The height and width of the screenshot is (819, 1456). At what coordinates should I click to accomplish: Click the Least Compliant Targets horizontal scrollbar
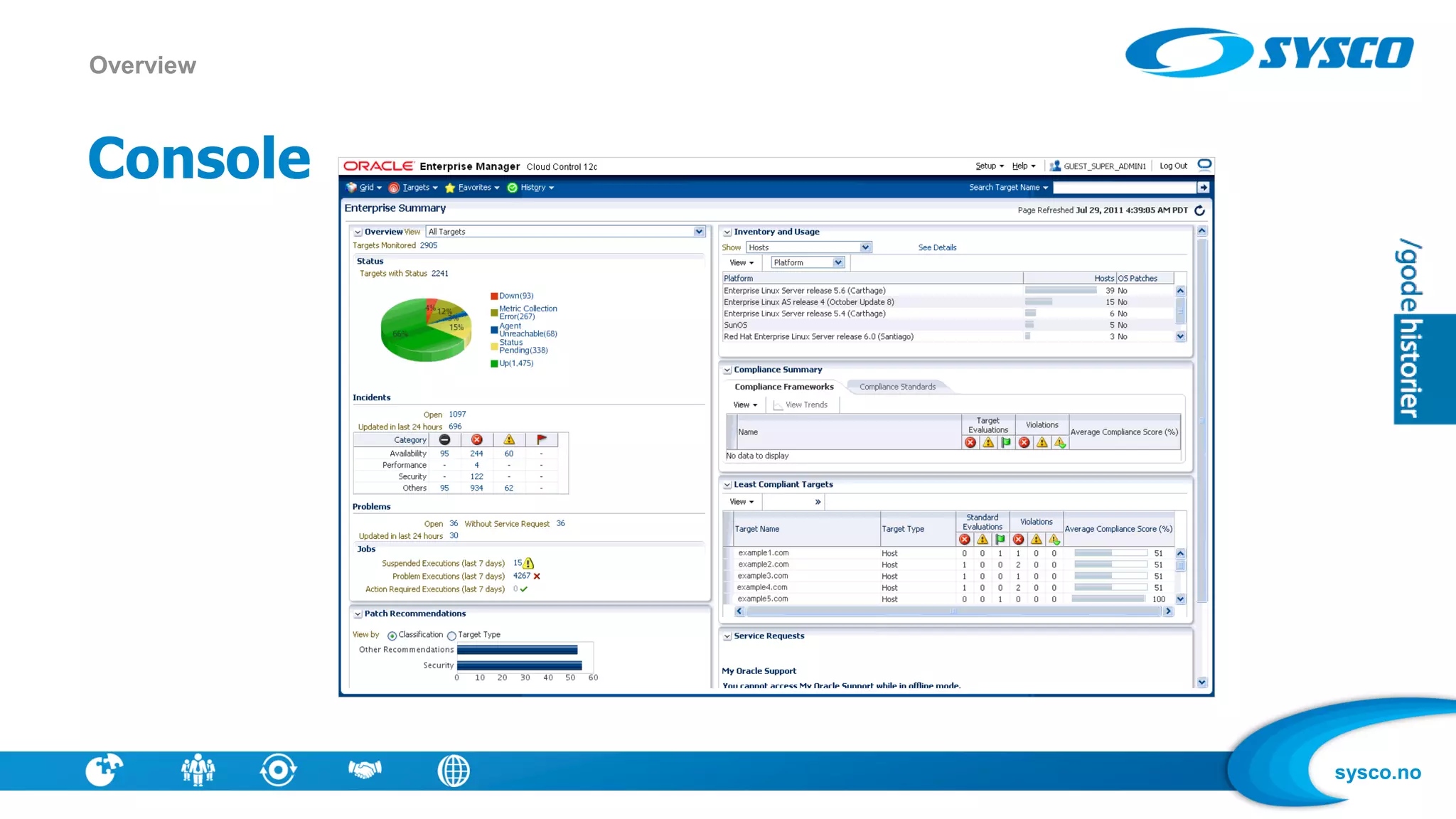953,611
